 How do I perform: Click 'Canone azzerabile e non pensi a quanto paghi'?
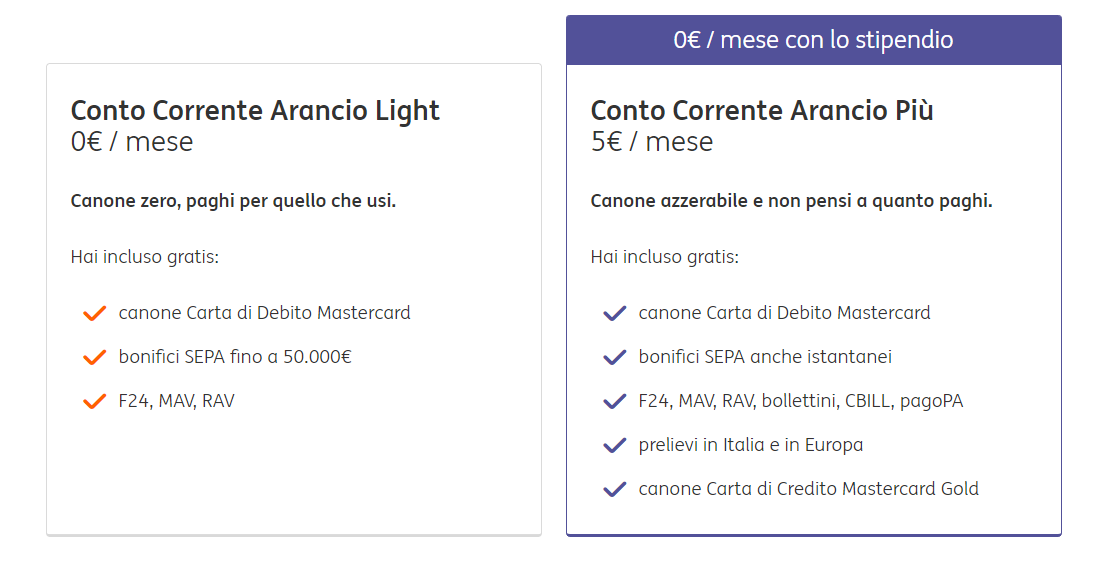[x=791, y=201]
